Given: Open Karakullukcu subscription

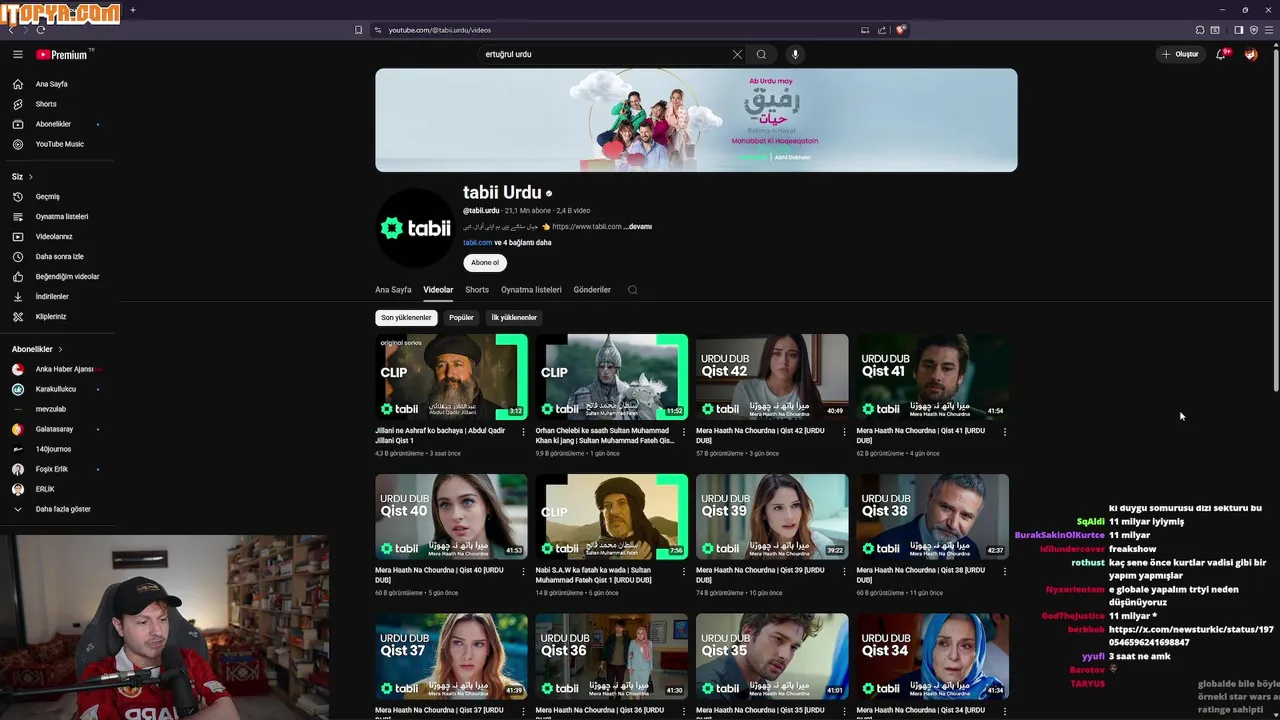Looking at the screenshot, I should [x=57, y=389].
